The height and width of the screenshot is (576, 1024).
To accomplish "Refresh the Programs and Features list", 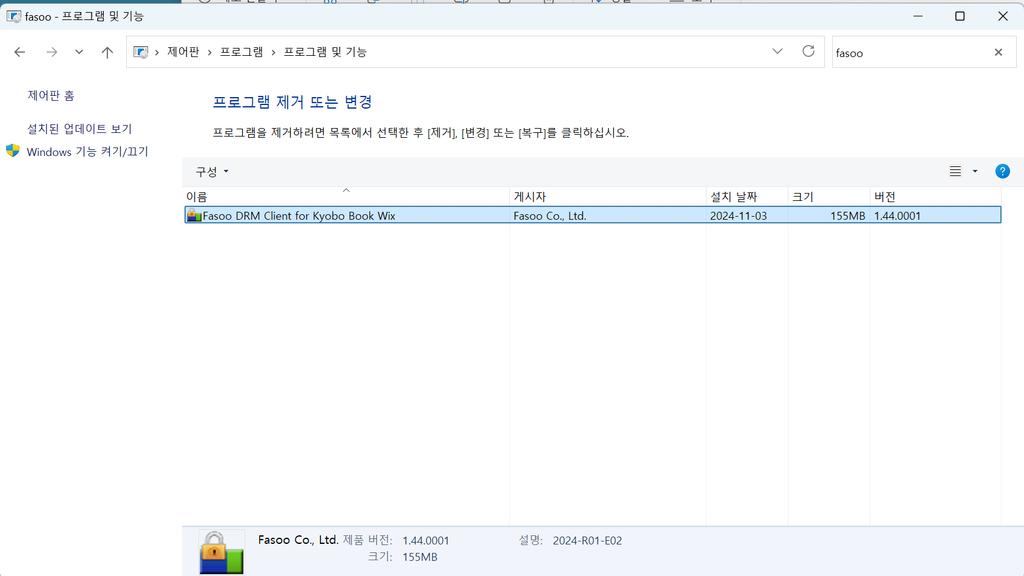I will click(808, 52).
